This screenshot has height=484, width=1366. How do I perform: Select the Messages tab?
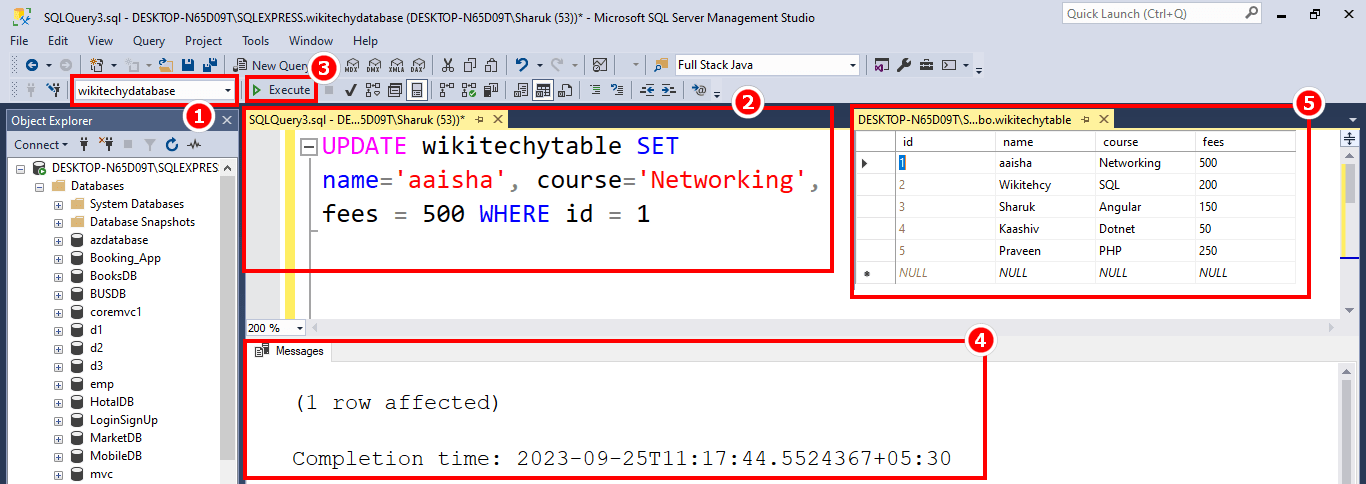tap(290, 351)
